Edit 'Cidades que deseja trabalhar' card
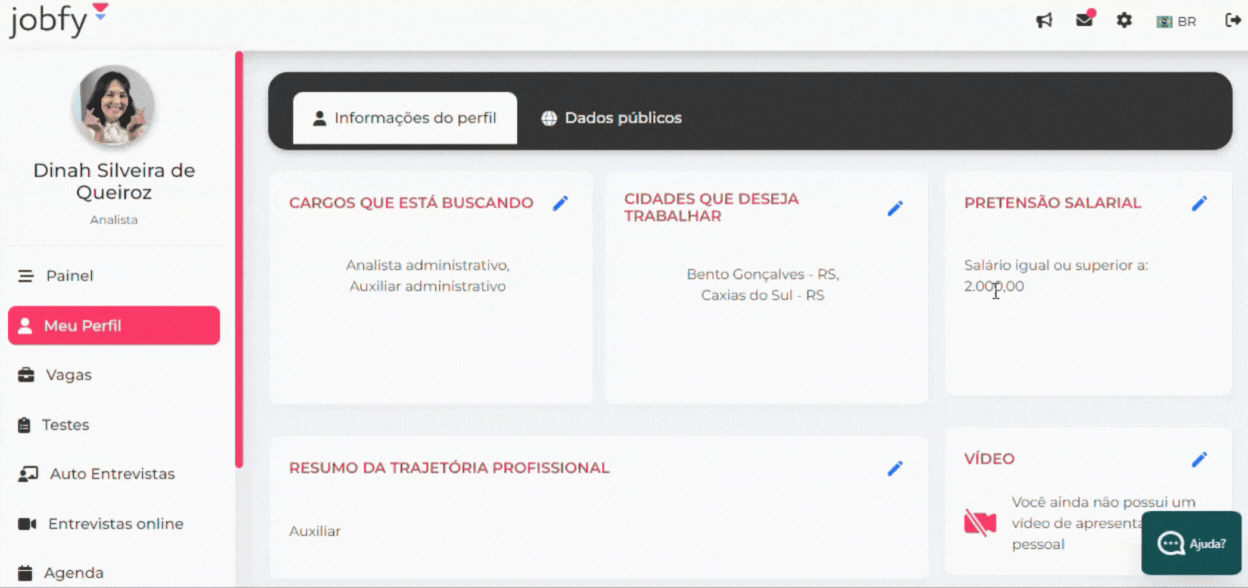The height and width of the screenshot is (588, 1248). (895, 207)
